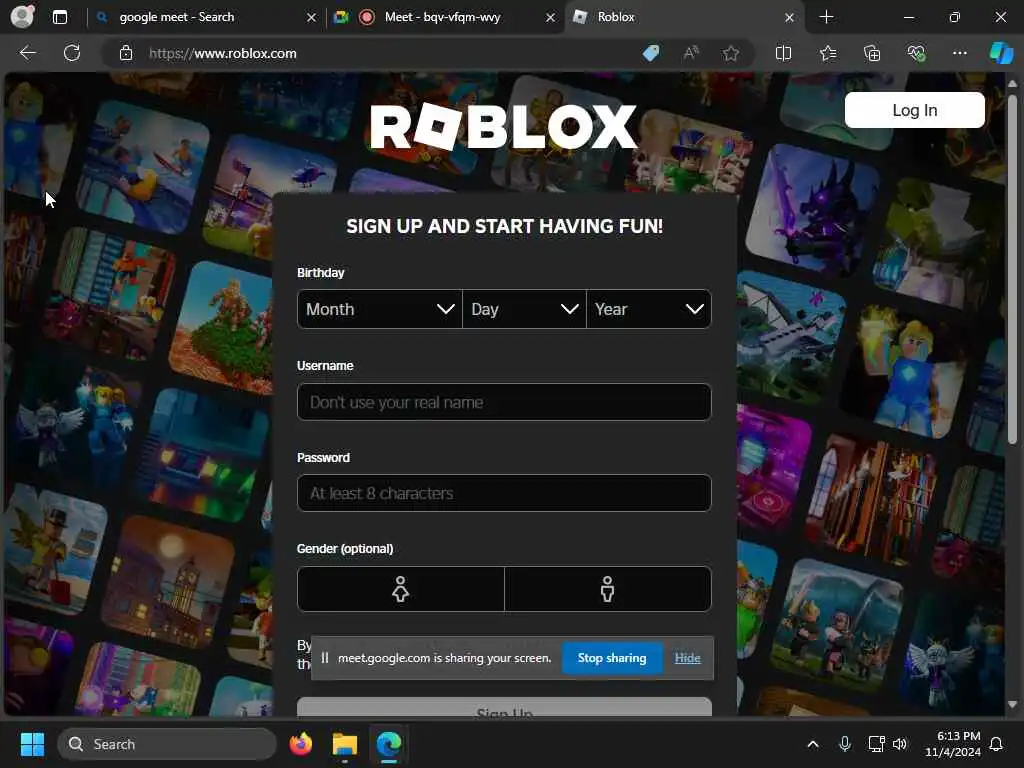Open Settings and more ellipsis menu

pyautogui.click(x=959, y=53)
